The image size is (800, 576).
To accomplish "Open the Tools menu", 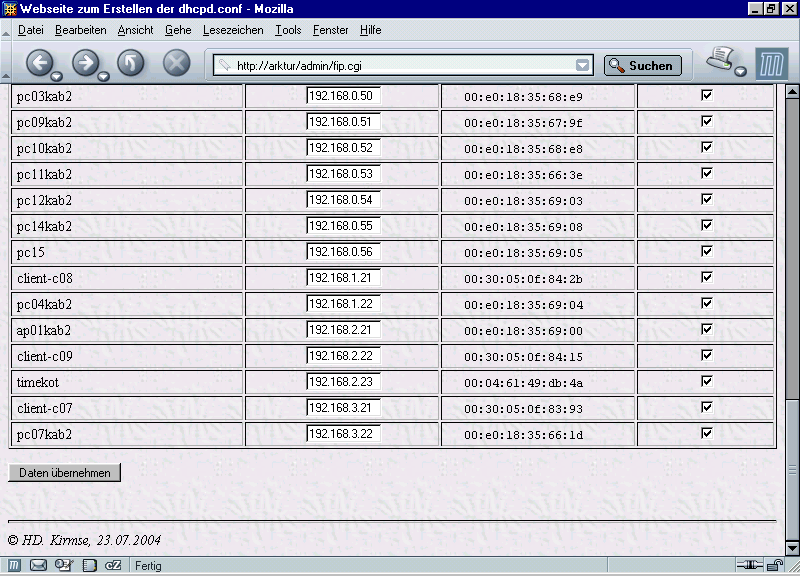I will tap(288, 30).
